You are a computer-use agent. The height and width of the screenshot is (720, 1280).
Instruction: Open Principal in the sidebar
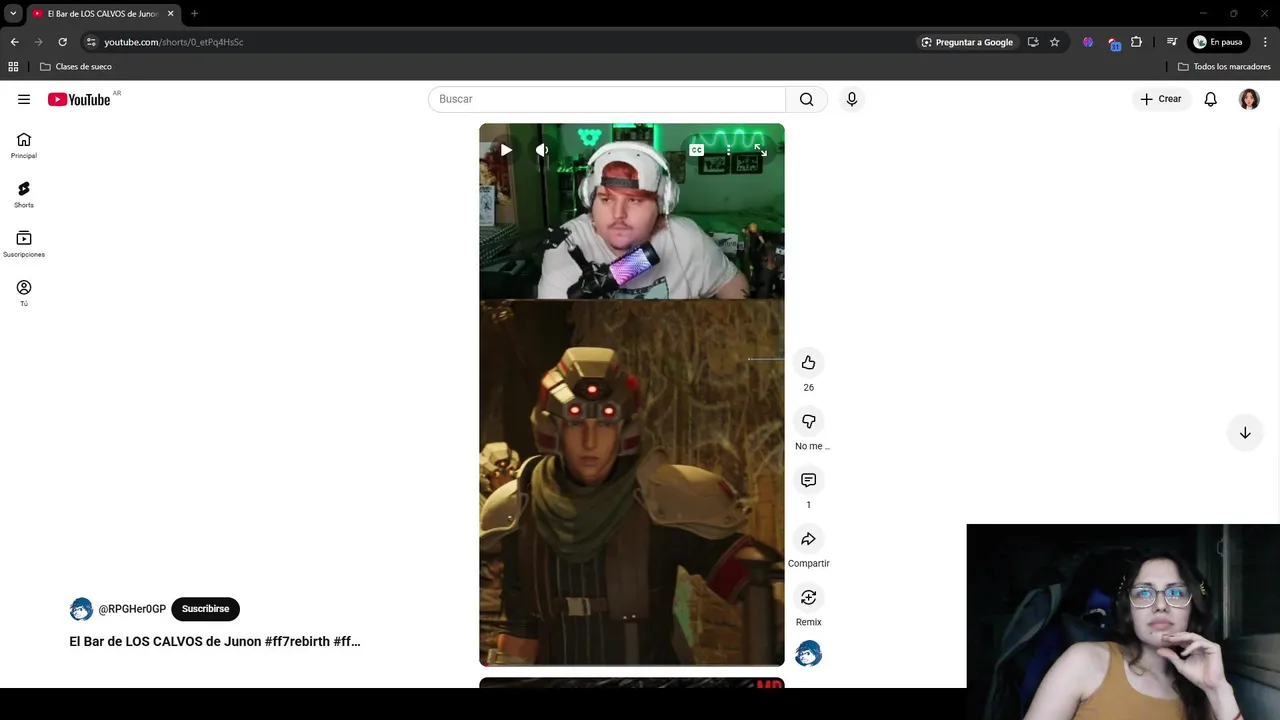tap(24, 146)
